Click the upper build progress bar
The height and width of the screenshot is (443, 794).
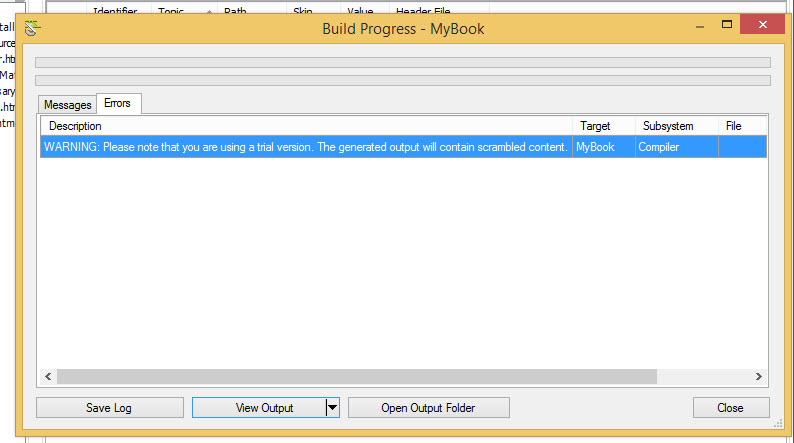[403, 62]
